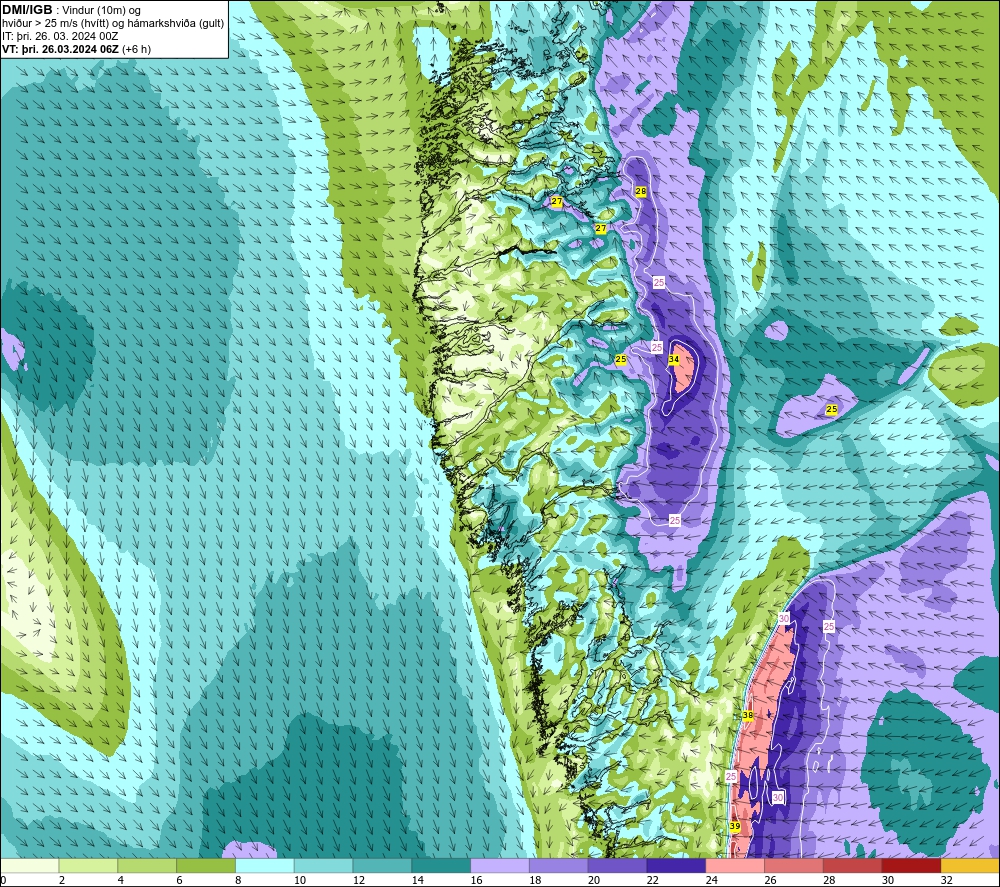The height and width of the screenshot is (887, 1000).
Task: Click the light cyan legend swatch between 8 and 10
Action: pyautogui.click(x=265, y=865)
